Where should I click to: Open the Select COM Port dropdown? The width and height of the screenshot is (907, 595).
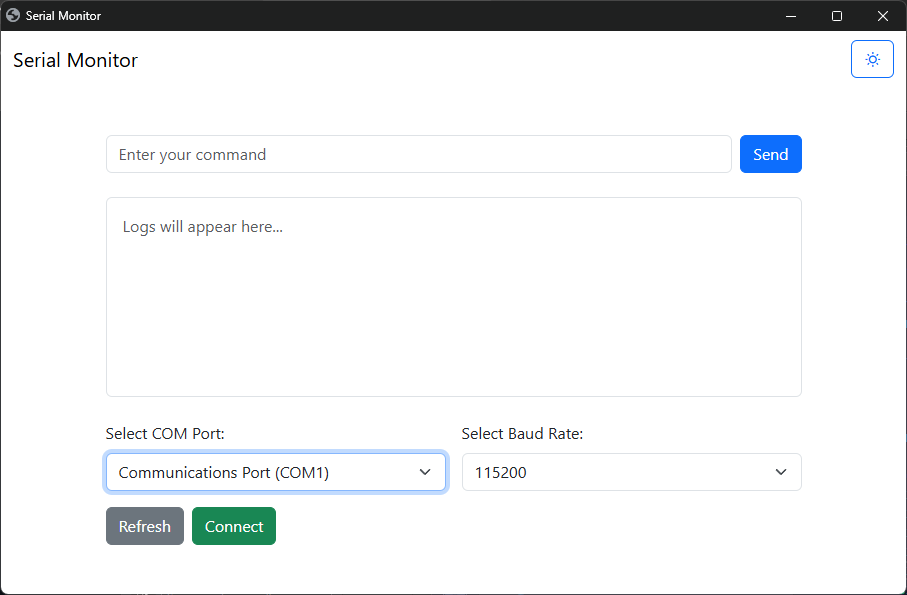[276, 472]
